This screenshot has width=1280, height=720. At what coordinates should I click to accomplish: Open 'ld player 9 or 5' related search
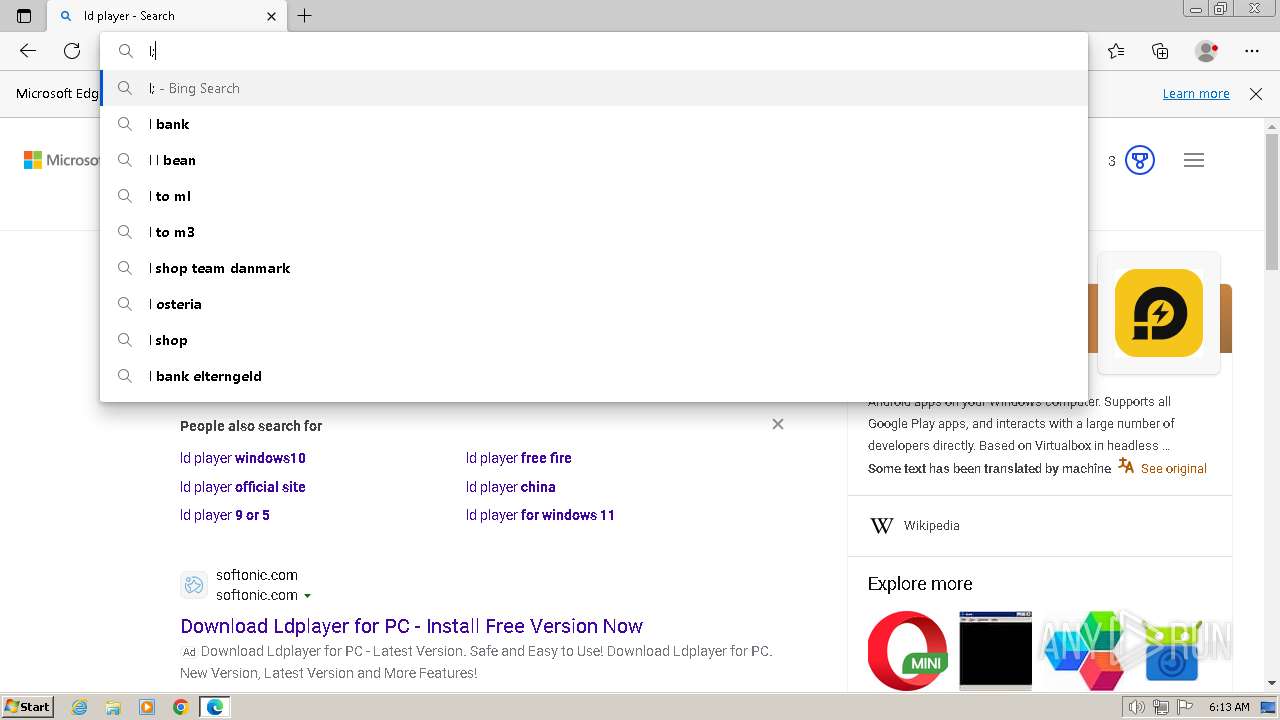click(x=225, y=515)
